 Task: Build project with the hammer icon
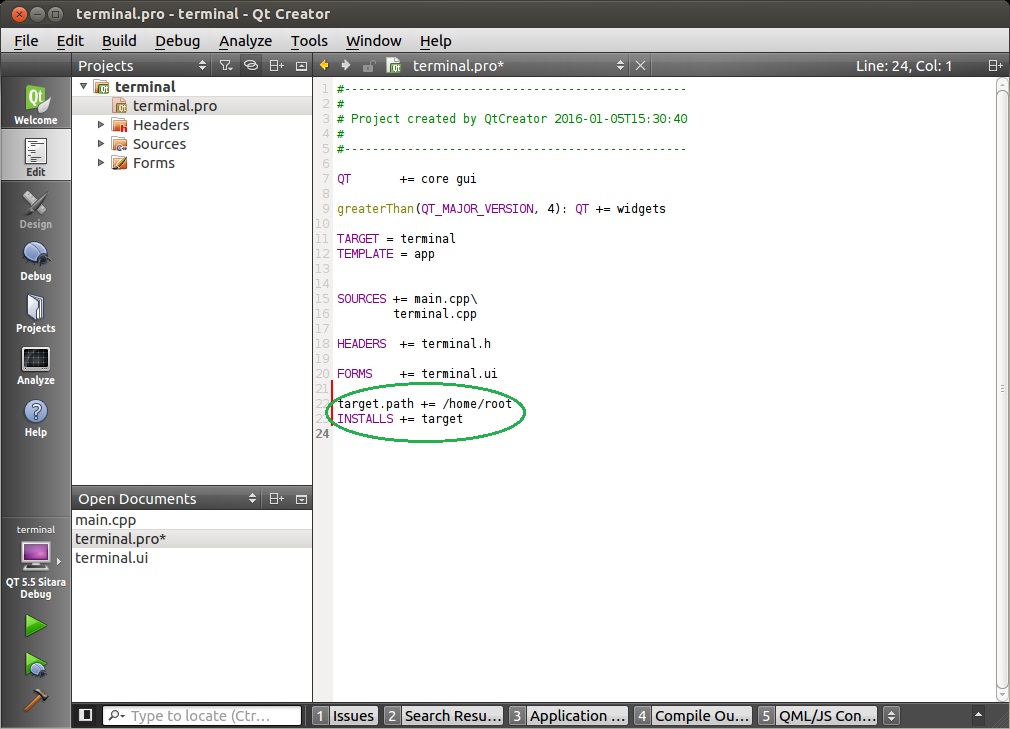point(35,699)
